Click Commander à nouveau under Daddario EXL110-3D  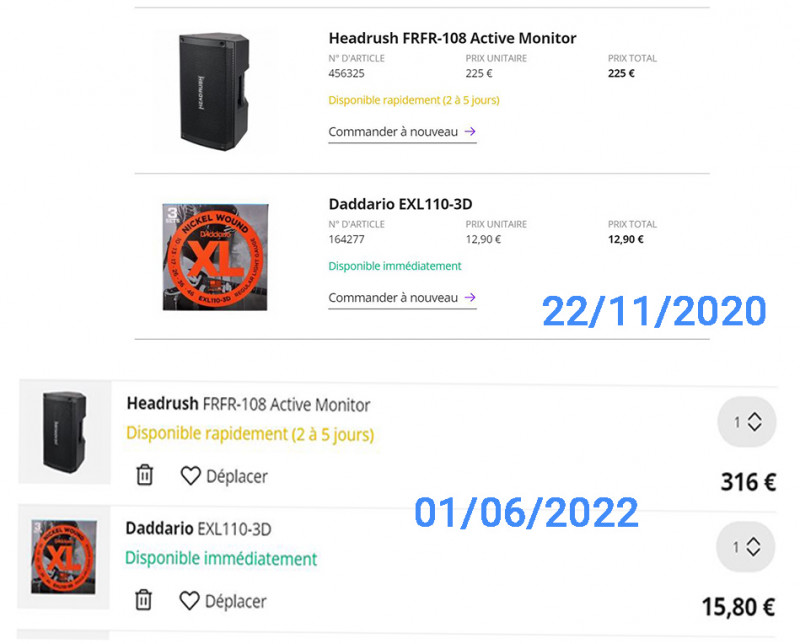click(402, 297)
